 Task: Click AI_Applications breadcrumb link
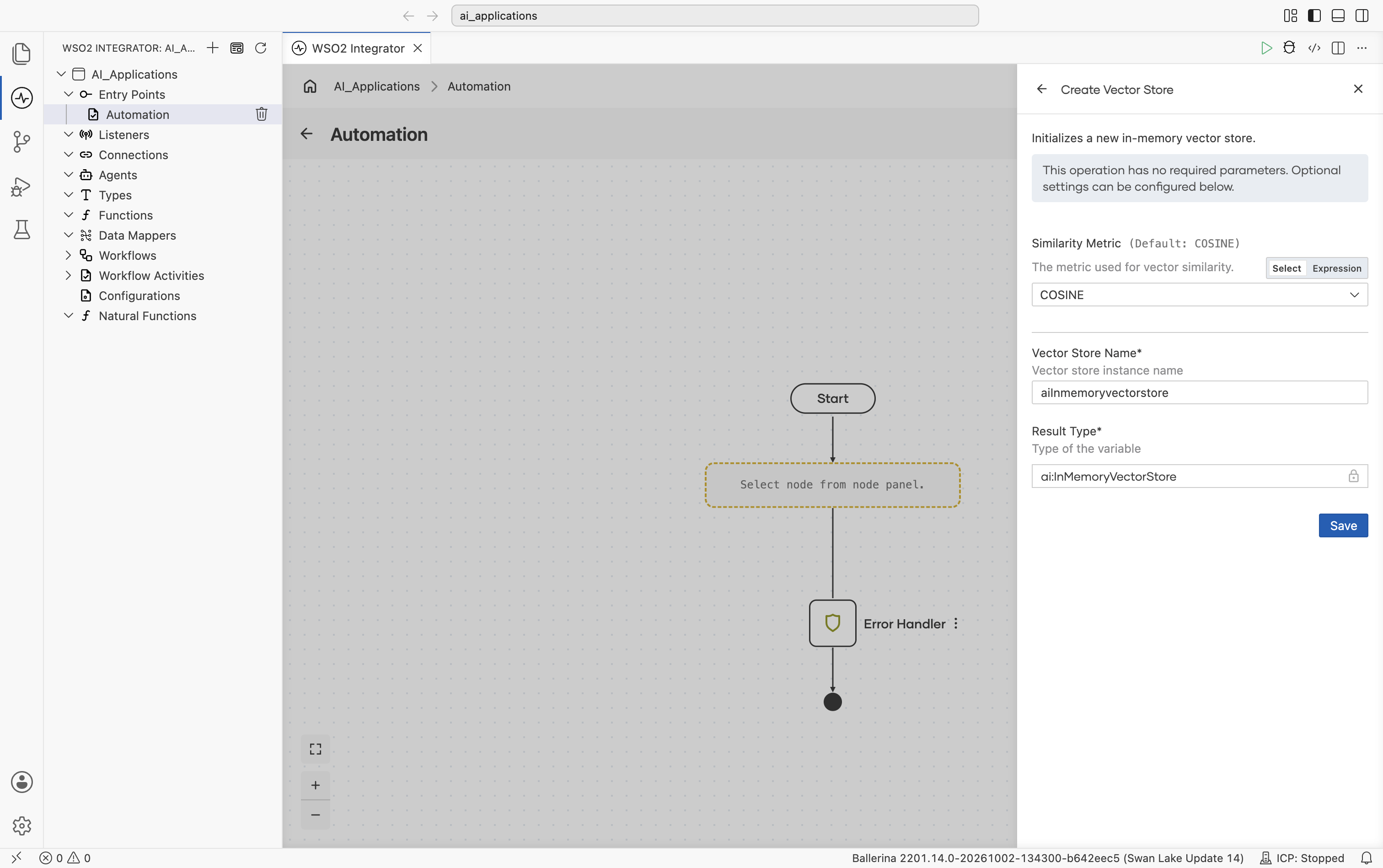[376, 86]
